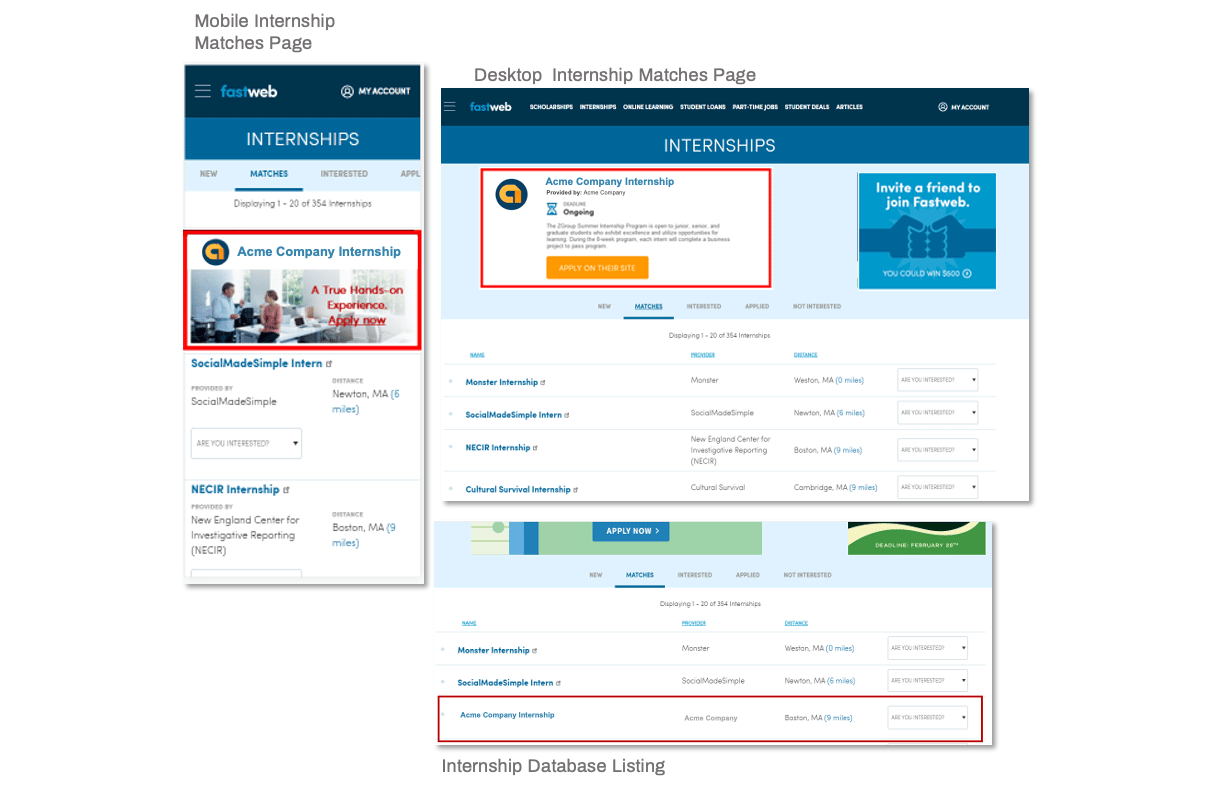Click the external-link icon beside desktop Monster Internship

tap(543, 383)
